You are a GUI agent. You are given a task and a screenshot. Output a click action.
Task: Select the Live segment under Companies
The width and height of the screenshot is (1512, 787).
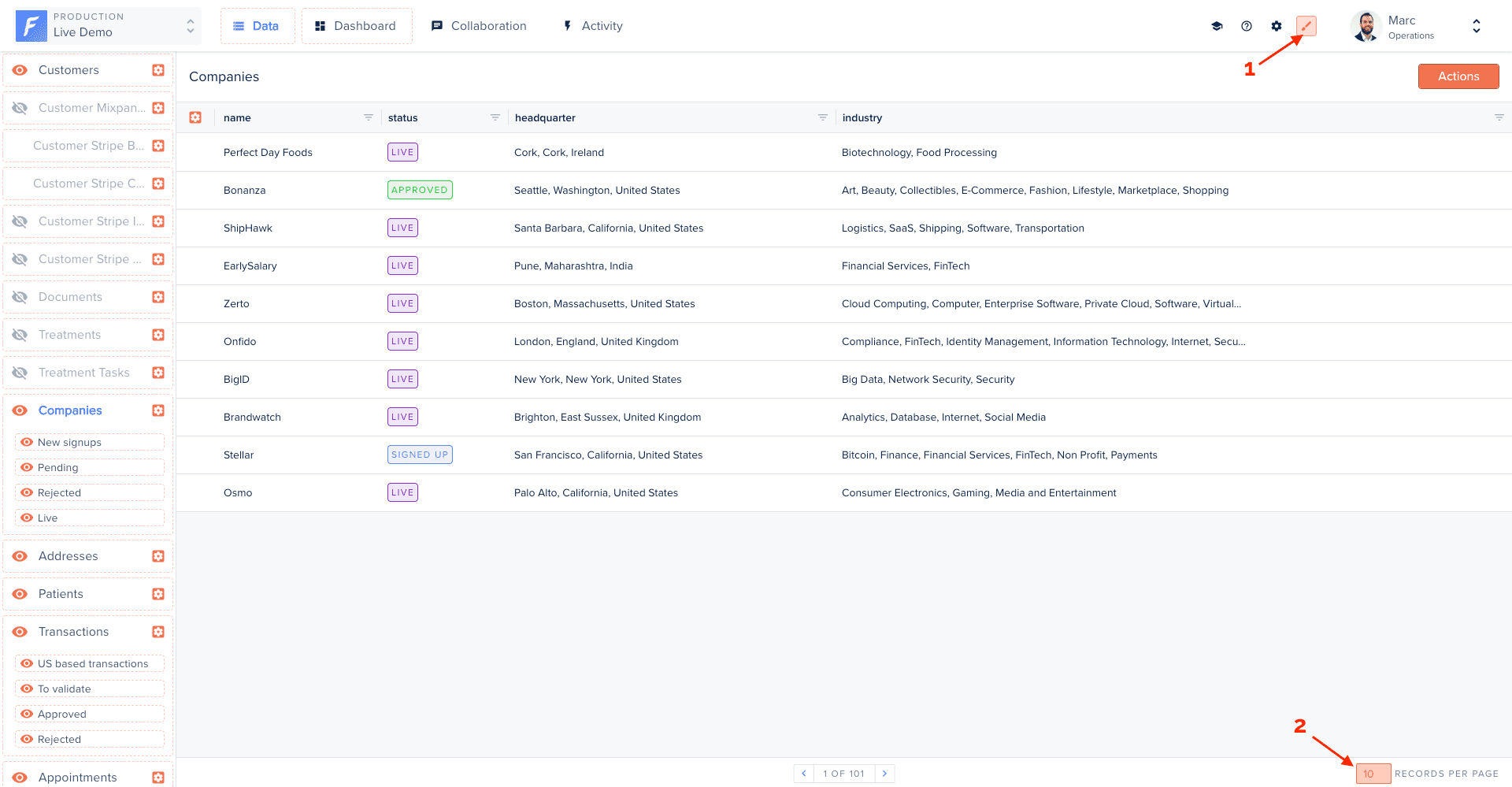pyautogui.click(x=47, y=518)
